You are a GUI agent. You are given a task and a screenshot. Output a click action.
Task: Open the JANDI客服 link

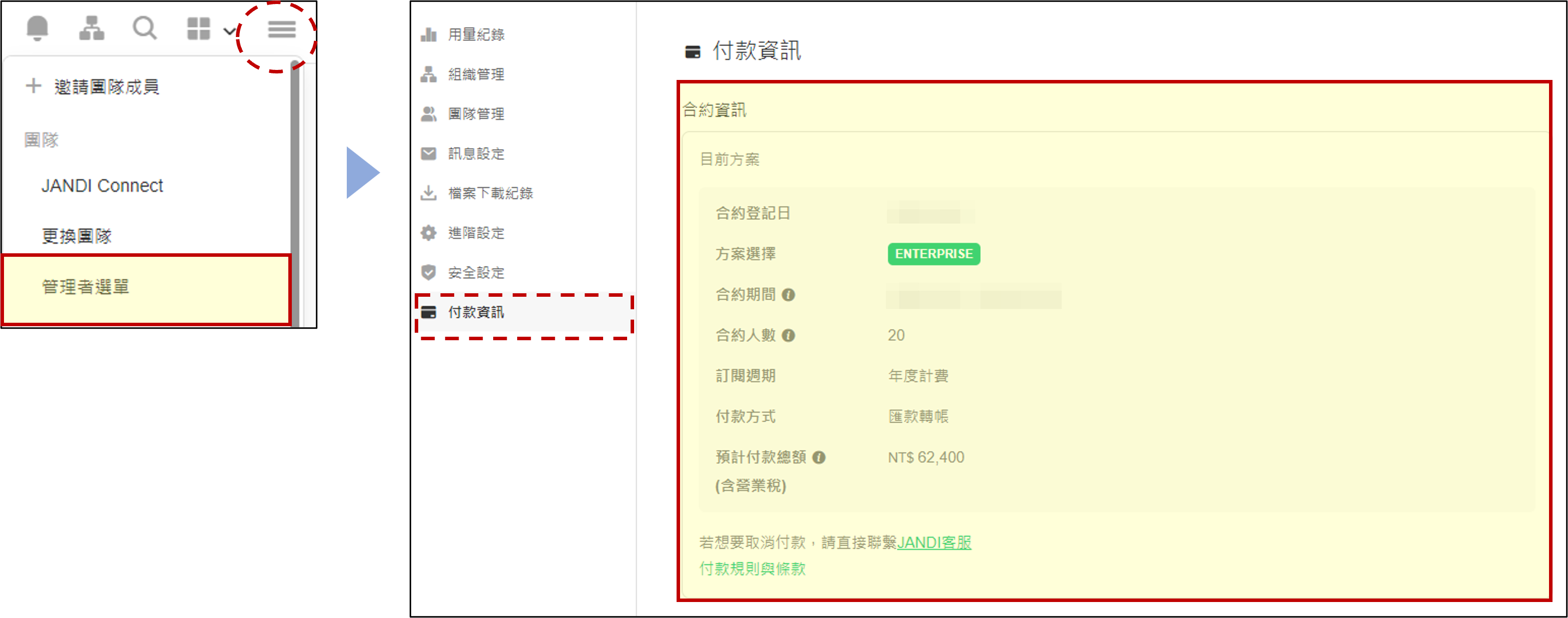click(x=934, y=543)
